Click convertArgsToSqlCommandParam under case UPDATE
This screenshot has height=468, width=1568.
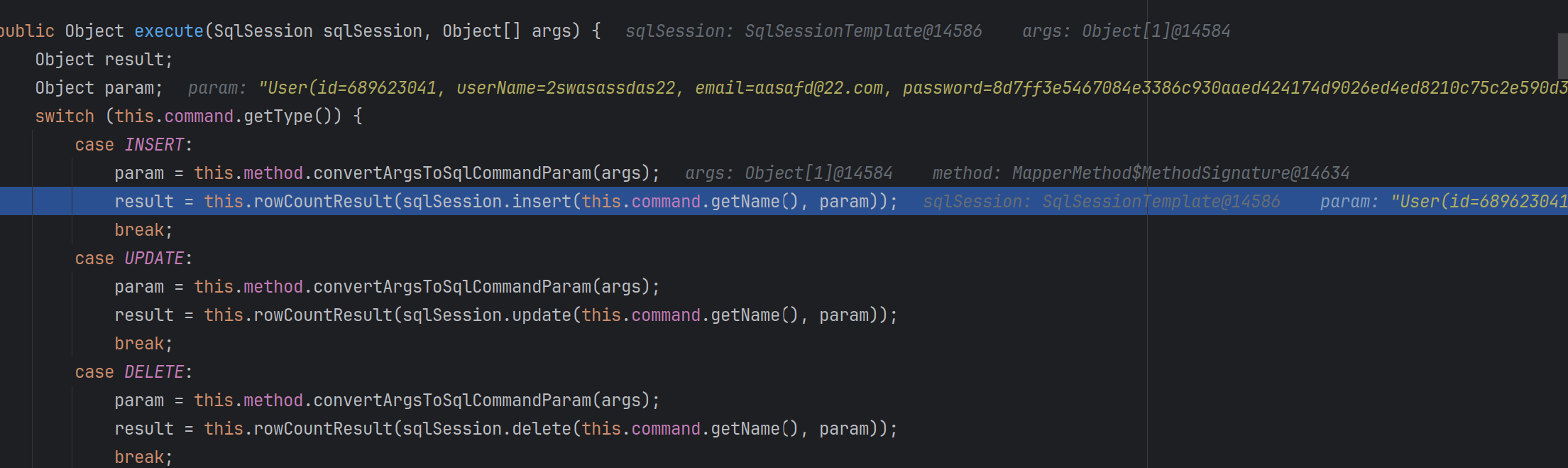tap(451, 287)
